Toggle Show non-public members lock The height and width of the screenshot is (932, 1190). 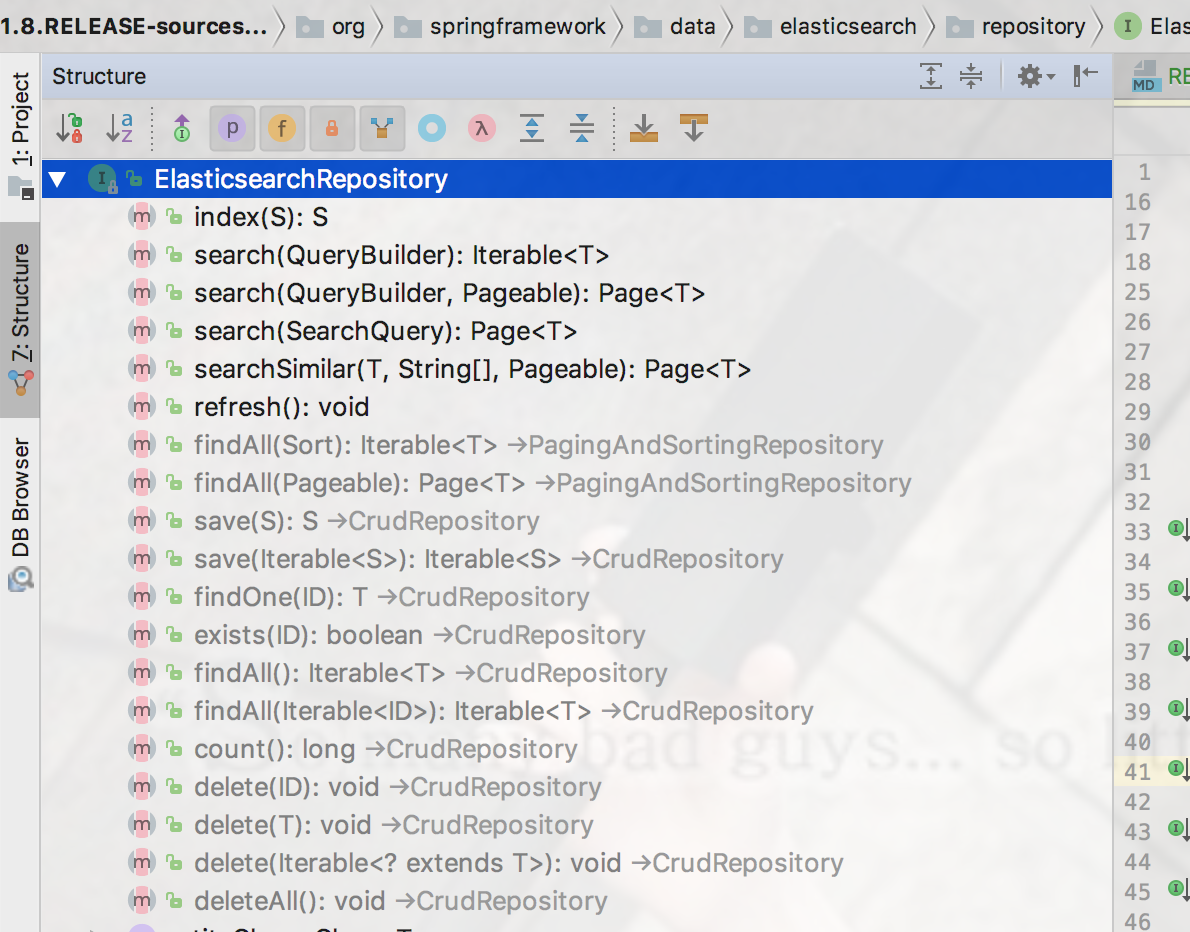[332, 128]
